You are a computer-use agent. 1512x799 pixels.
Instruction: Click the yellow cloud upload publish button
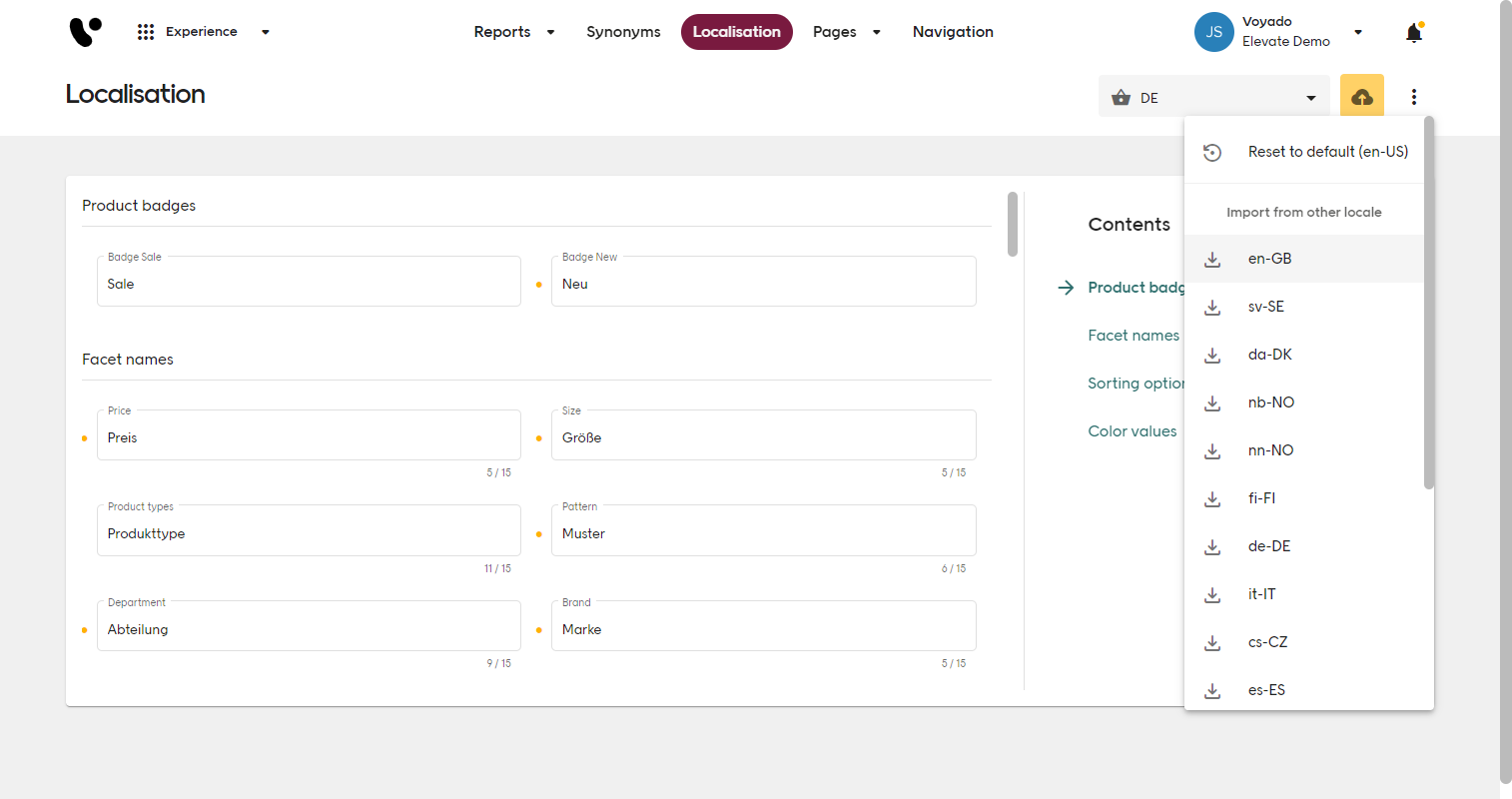point(1362,97)
